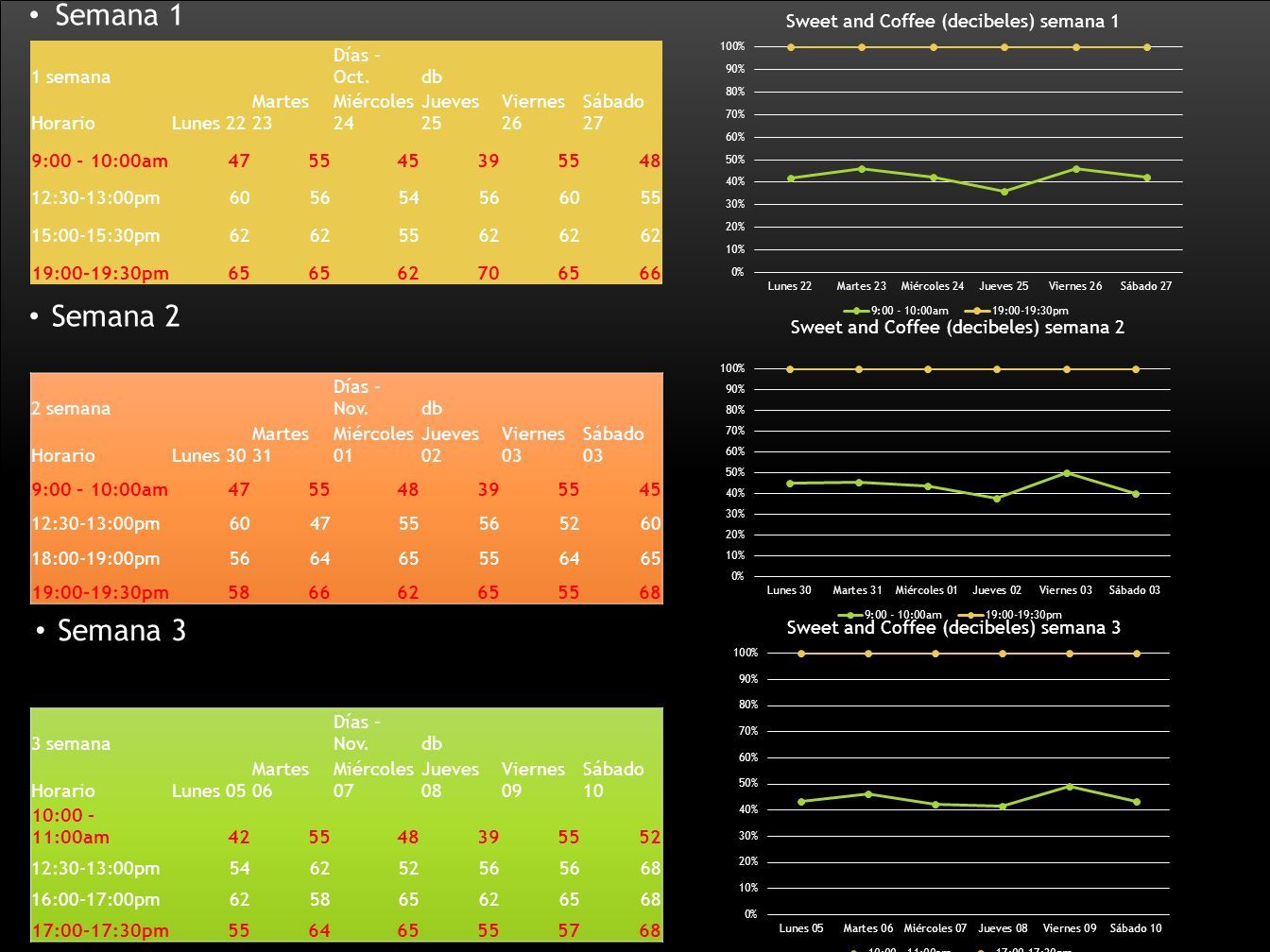Click the "Semana 3" bullet heading
This screenshot has width=1270, height=952.
pos(122,630)
